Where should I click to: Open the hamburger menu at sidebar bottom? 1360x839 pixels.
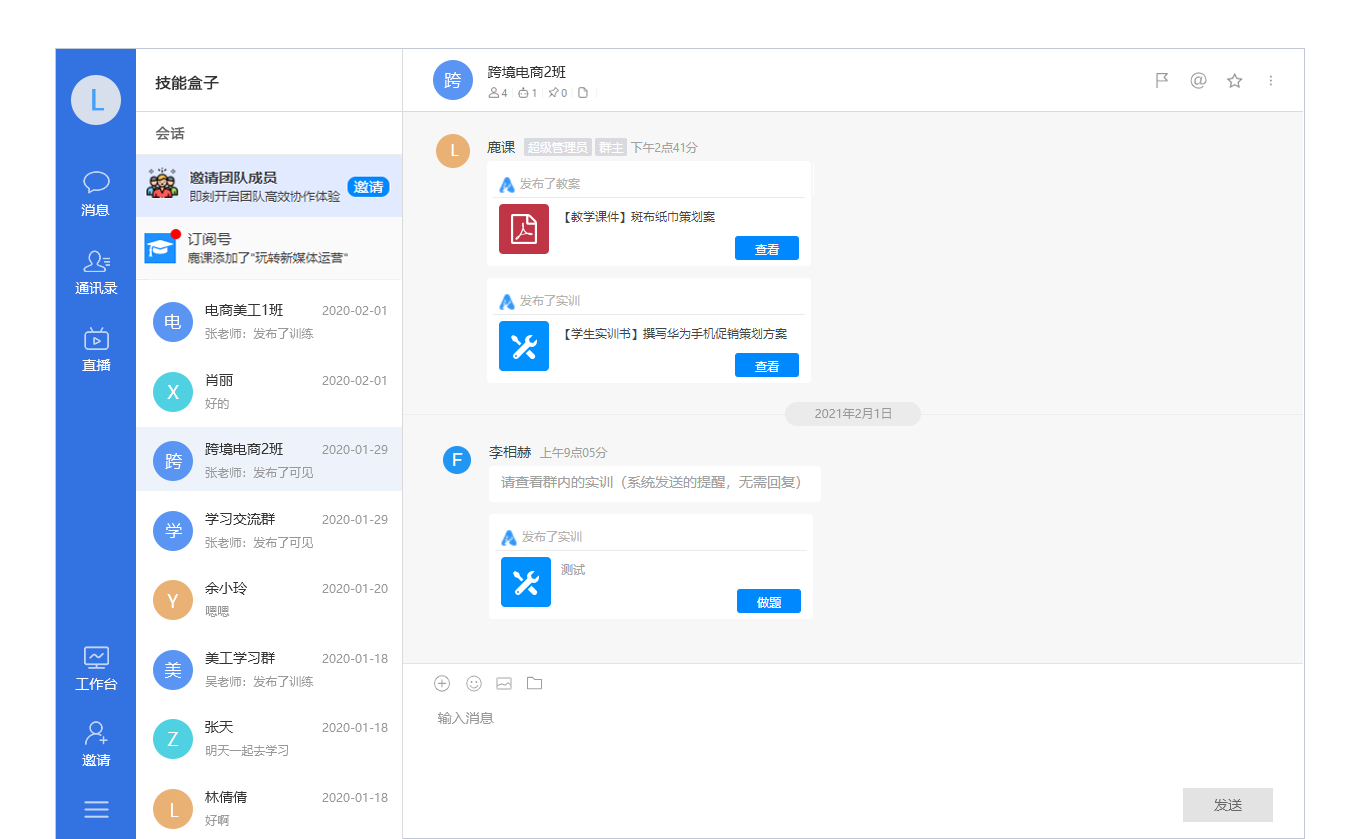[96, 810]
